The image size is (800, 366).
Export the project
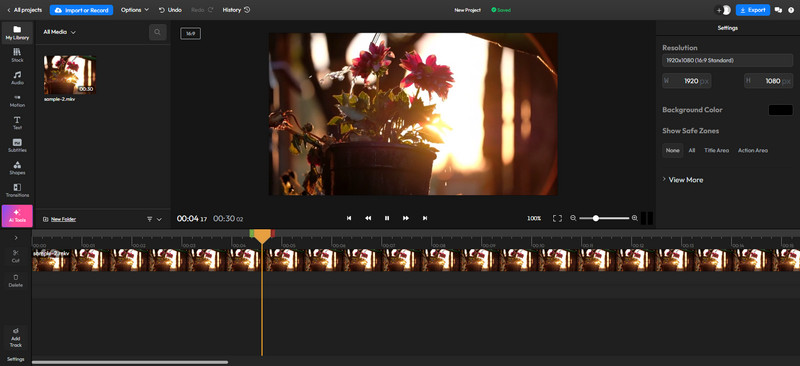coord(753,10)
